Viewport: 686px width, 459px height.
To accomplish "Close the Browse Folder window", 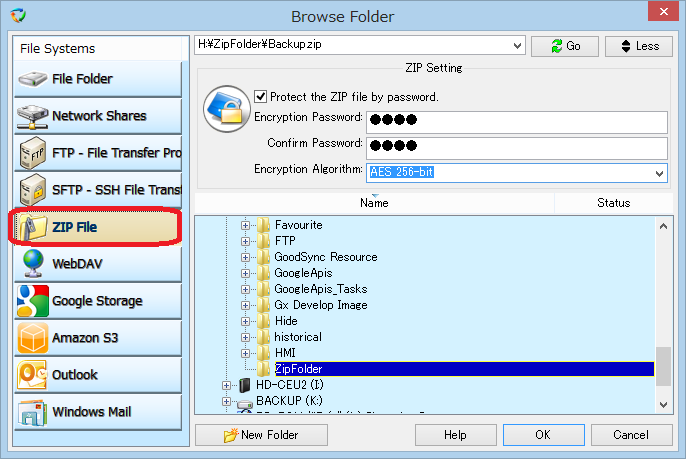I will (663, 11).
